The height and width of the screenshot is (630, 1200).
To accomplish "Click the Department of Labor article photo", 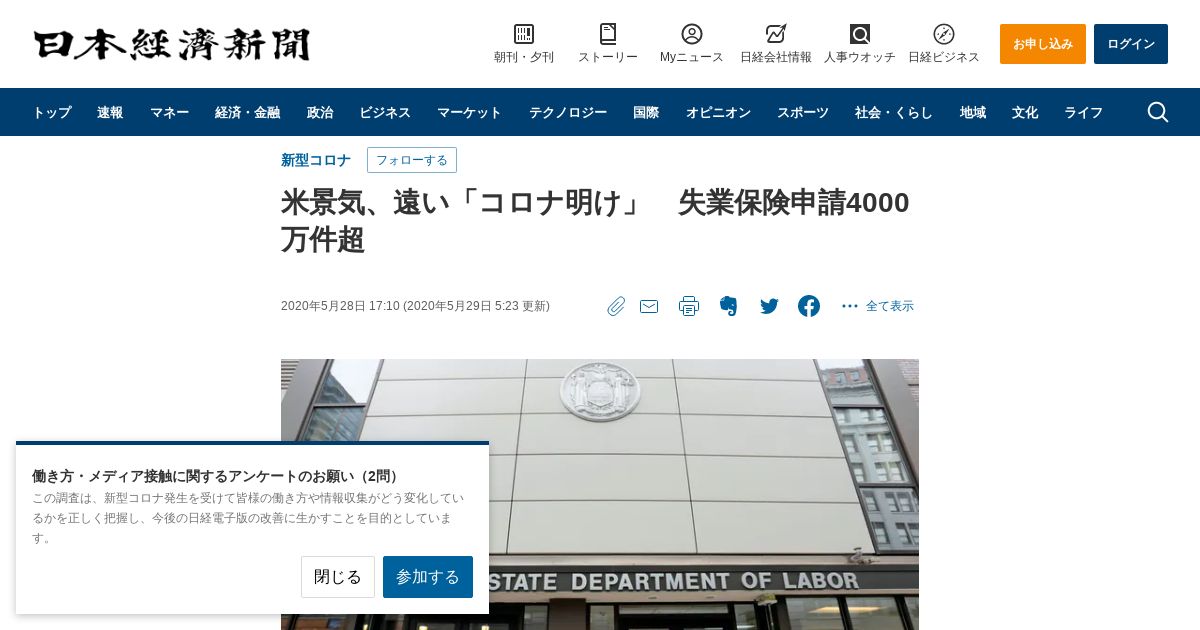I will 600,494.
